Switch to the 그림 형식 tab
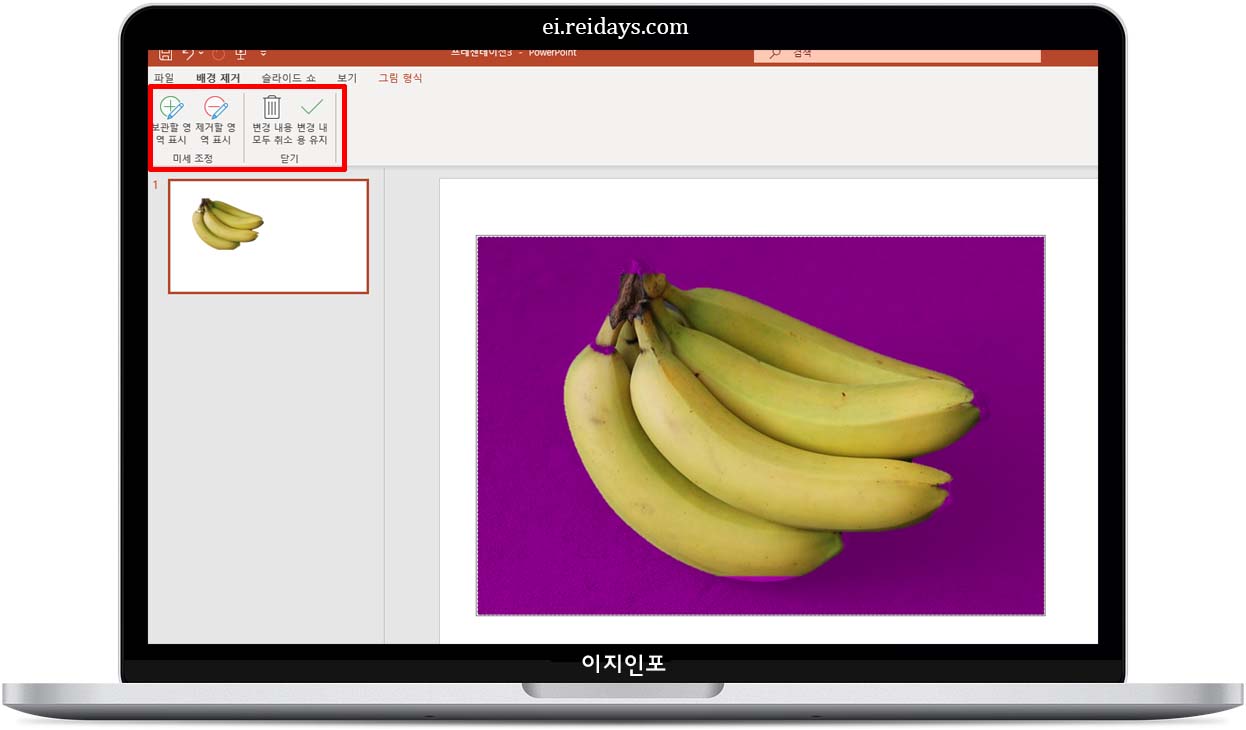1246x730 pixels. click(399, 77)
